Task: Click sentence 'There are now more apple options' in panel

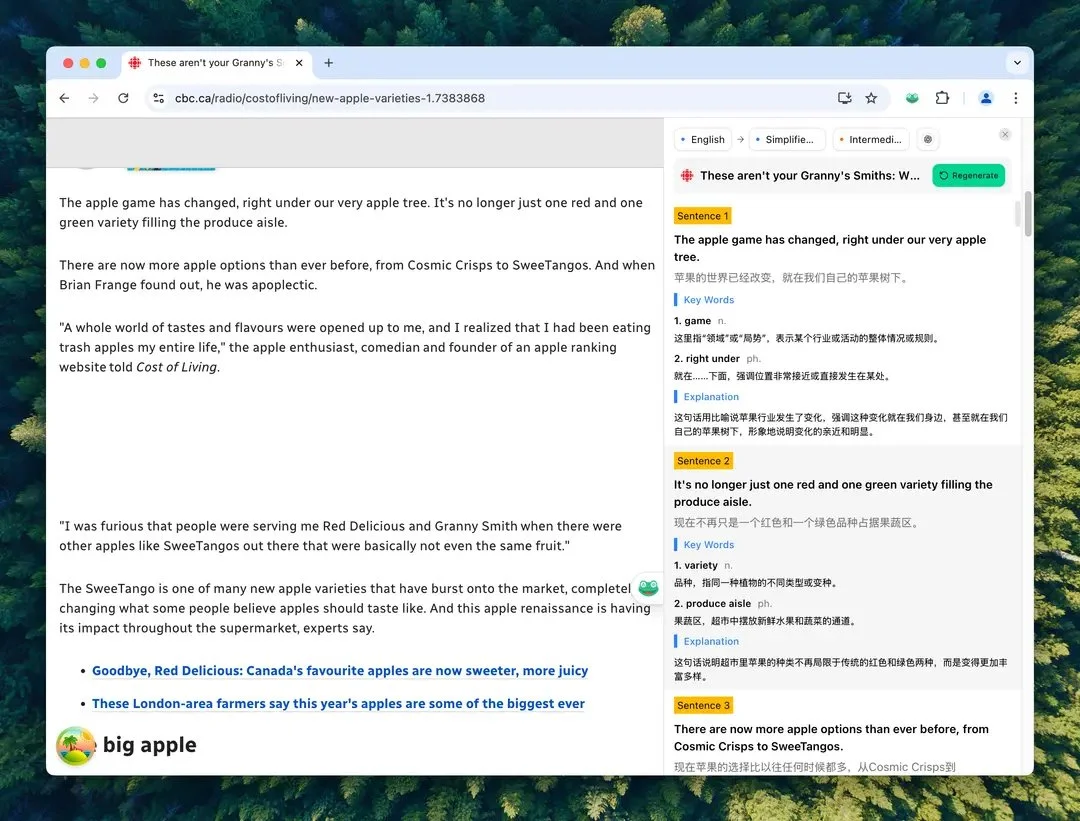Action: (831, 738)
